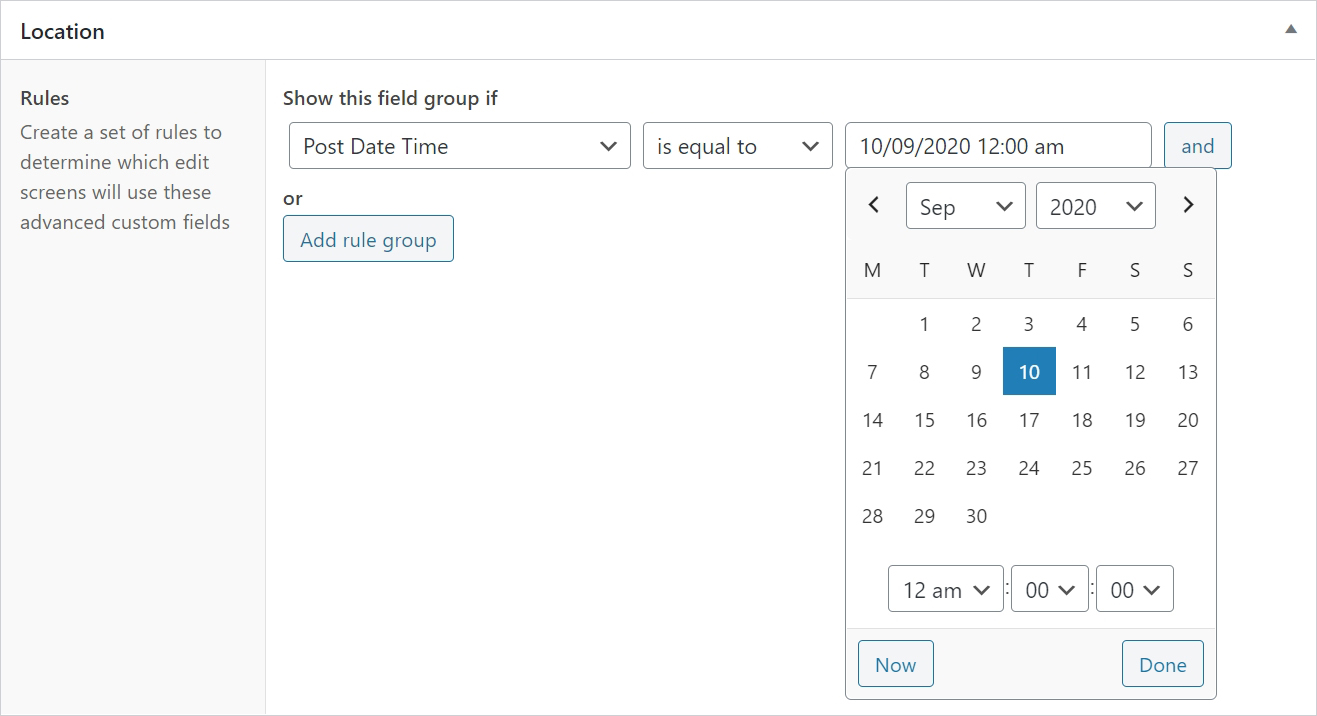This screenshot has width=1317, height=716.
Task: Select September 10 in calendar
Action: [1029, 372]
